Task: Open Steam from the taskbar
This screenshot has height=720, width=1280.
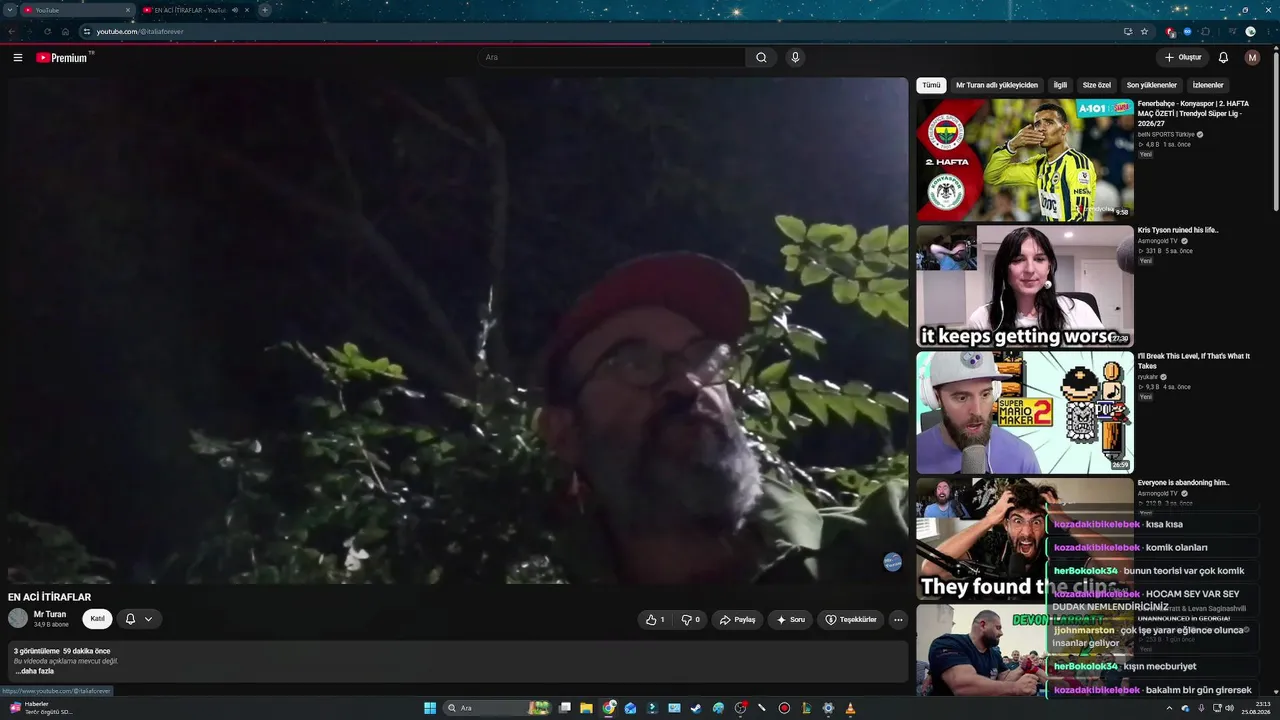Action: click(x=696, y=708)
